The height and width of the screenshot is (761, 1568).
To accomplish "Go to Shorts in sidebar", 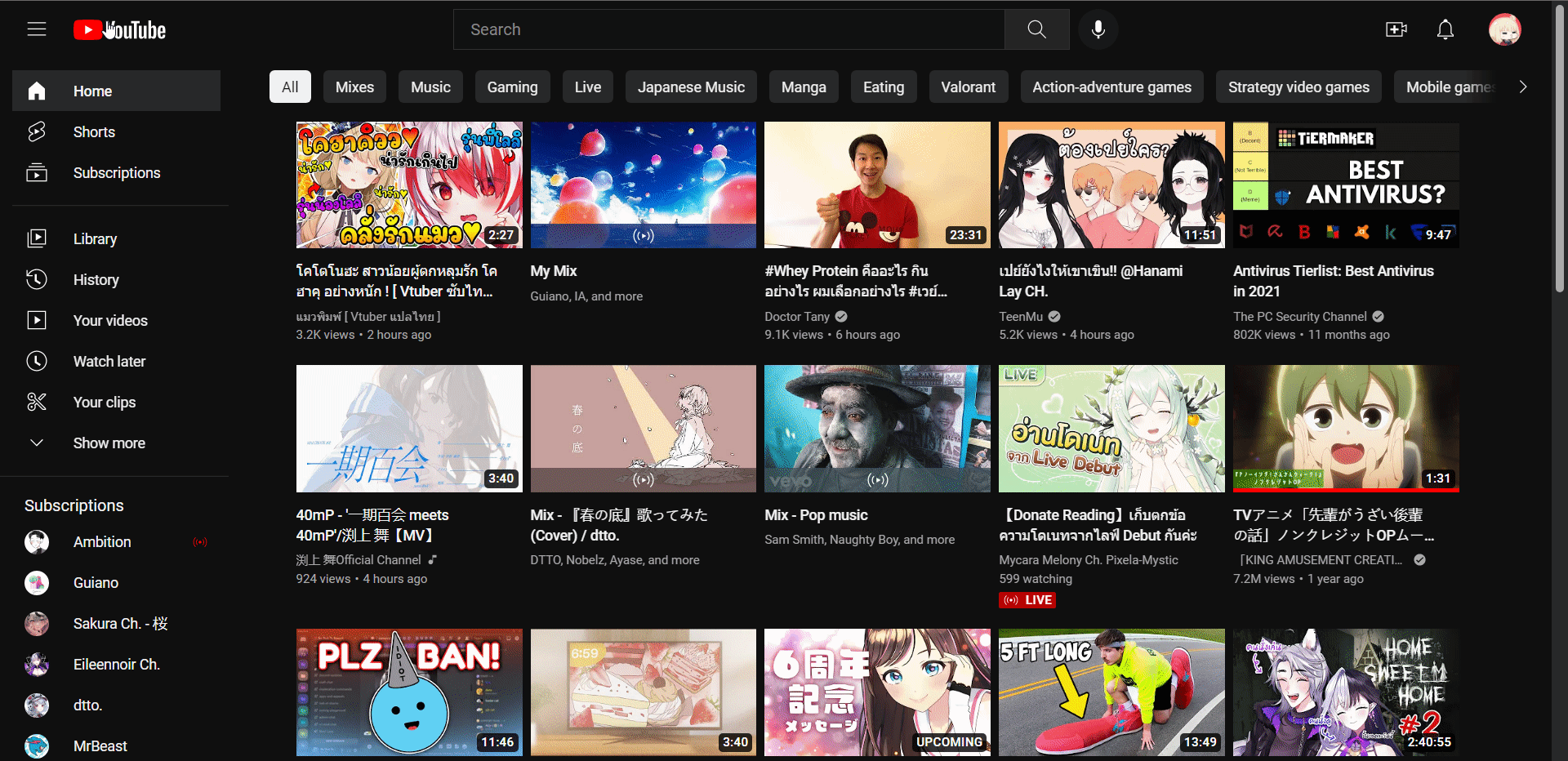I will 94,132.
